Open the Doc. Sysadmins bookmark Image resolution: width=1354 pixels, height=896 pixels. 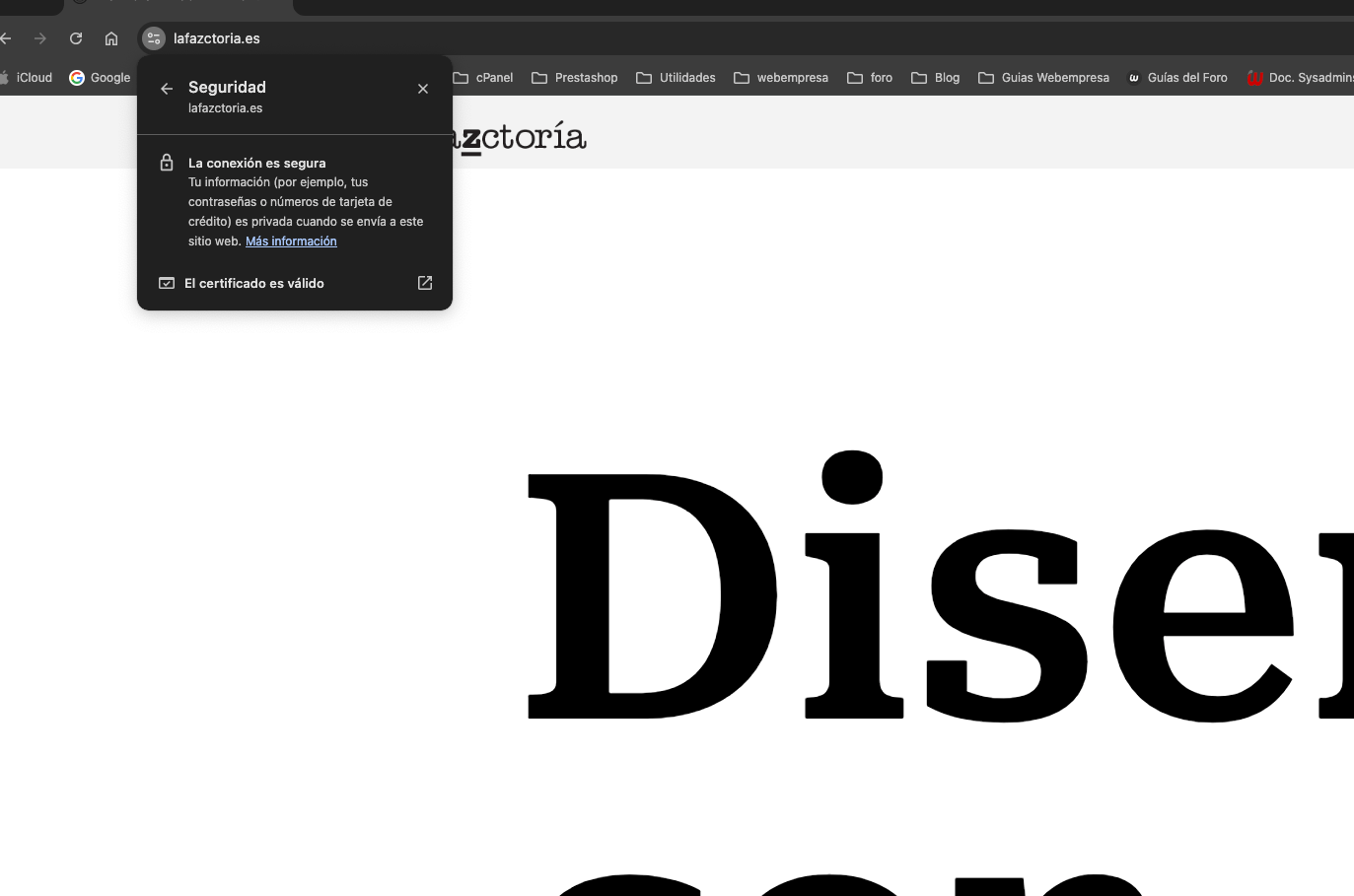[1301, 78]
